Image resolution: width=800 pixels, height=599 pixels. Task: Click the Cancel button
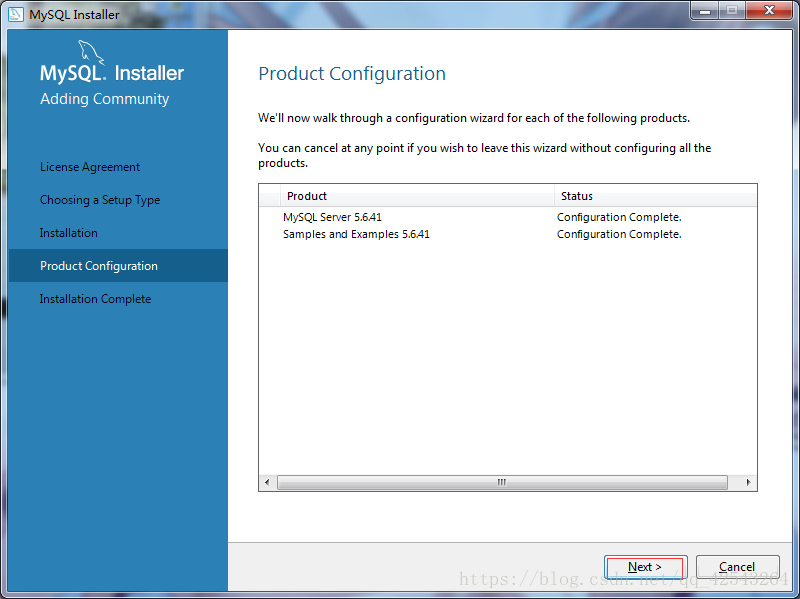[737, 566]
